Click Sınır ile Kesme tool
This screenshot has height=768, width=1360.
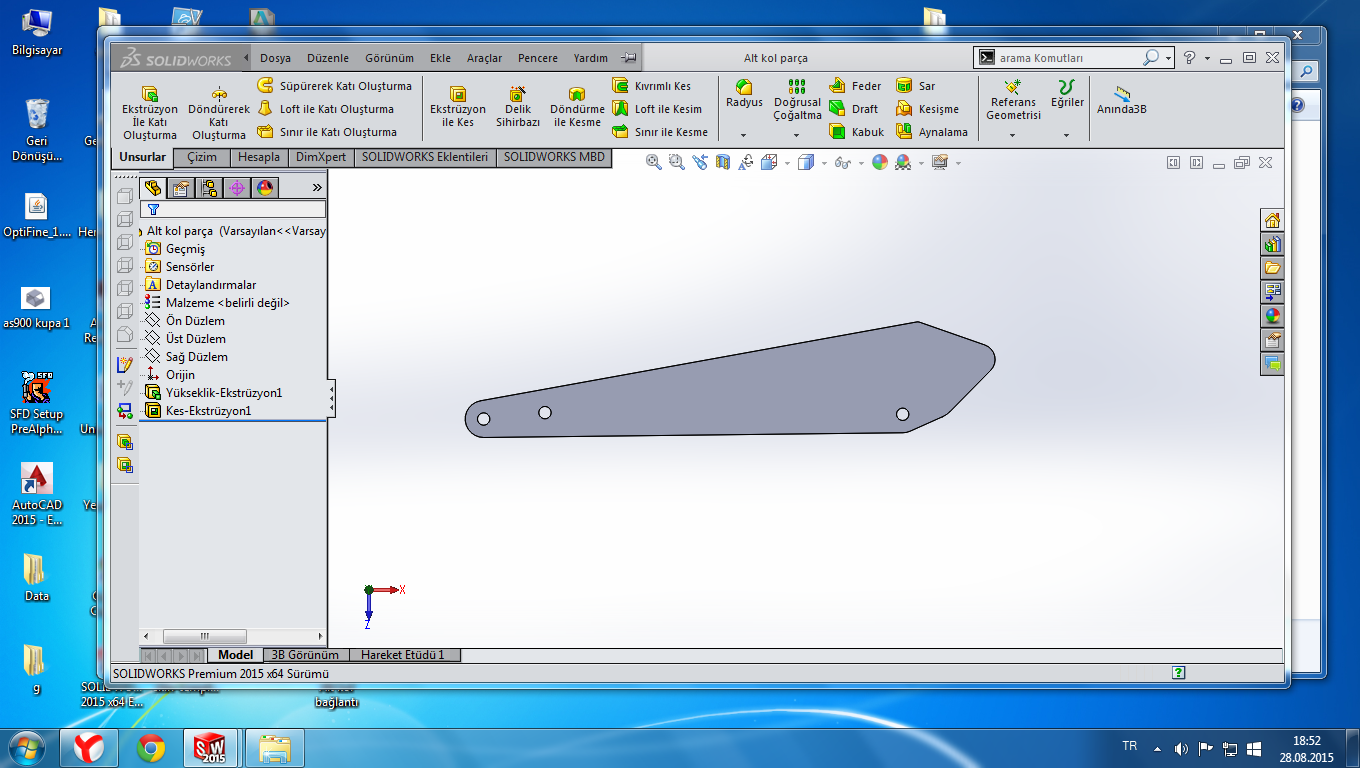tap(660, 132)
